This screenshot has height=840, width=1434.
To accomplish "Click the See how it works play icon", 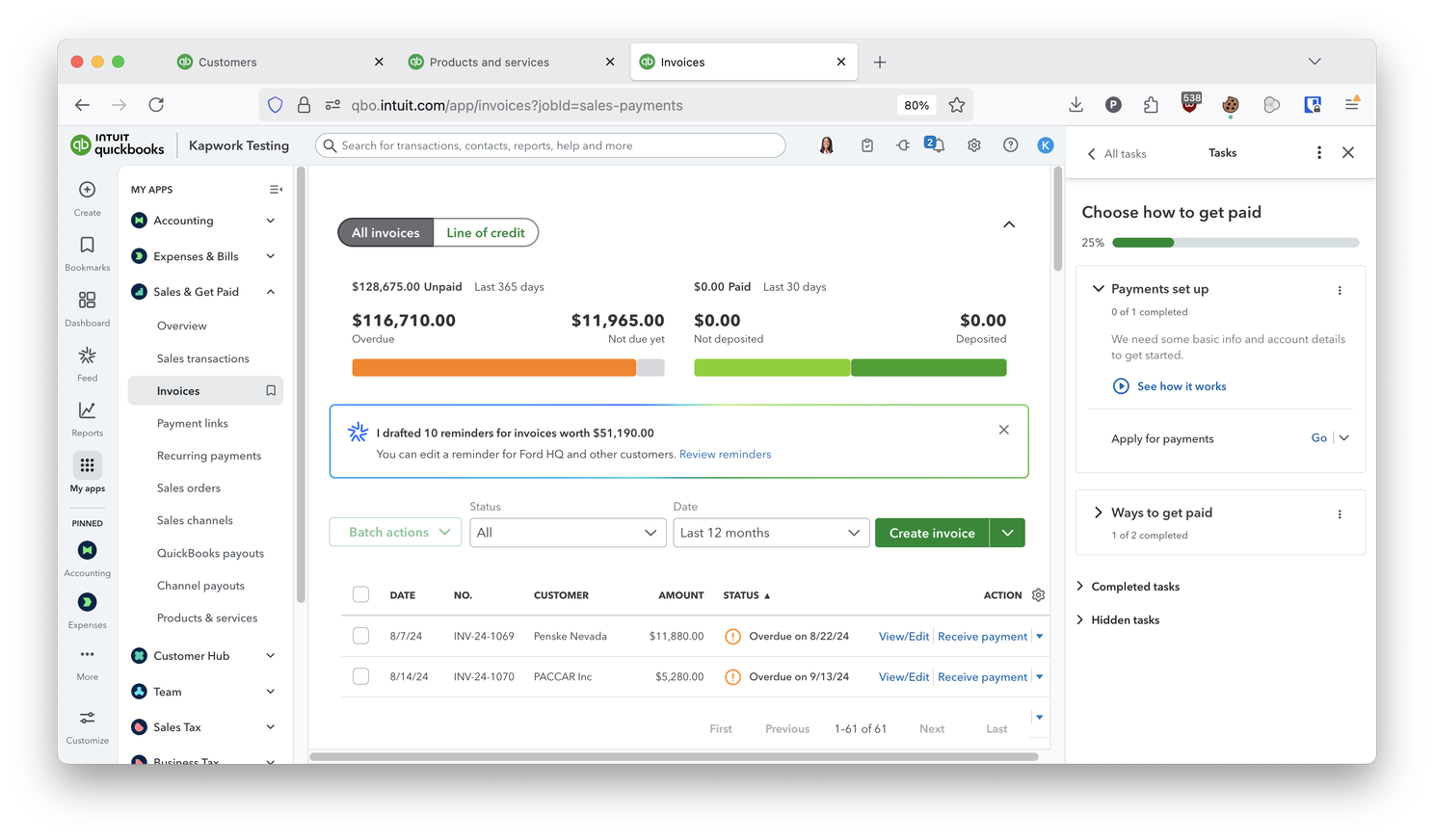I will [1121, 386].
